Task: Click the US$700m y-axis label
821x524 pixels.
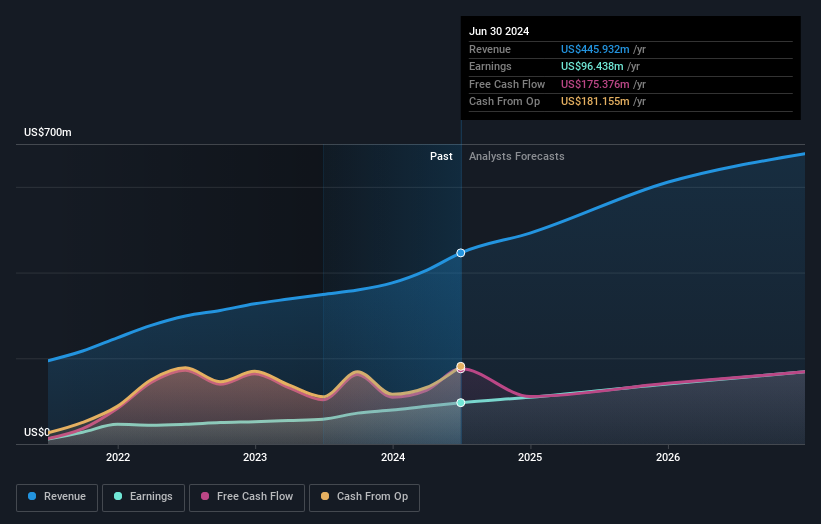Action: click(x=48, y=132)
